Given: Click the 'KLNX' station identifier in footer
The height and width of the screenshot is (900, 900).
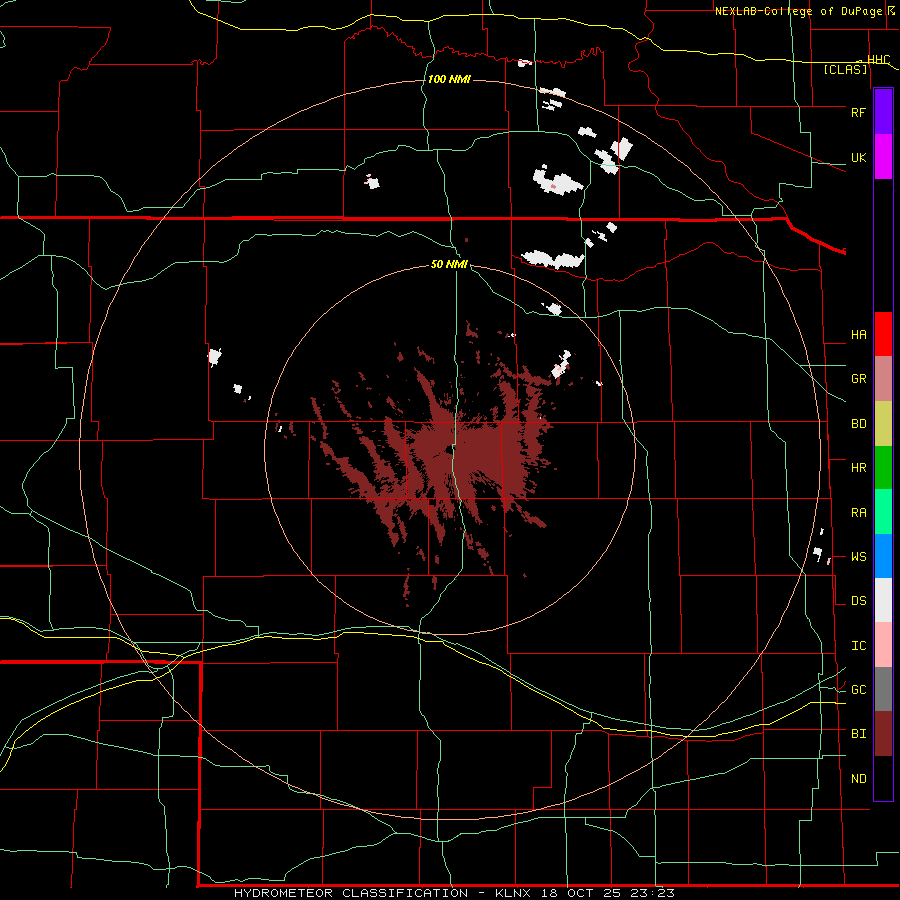Looking at the screenshot, I should click(x=513, y=893).
